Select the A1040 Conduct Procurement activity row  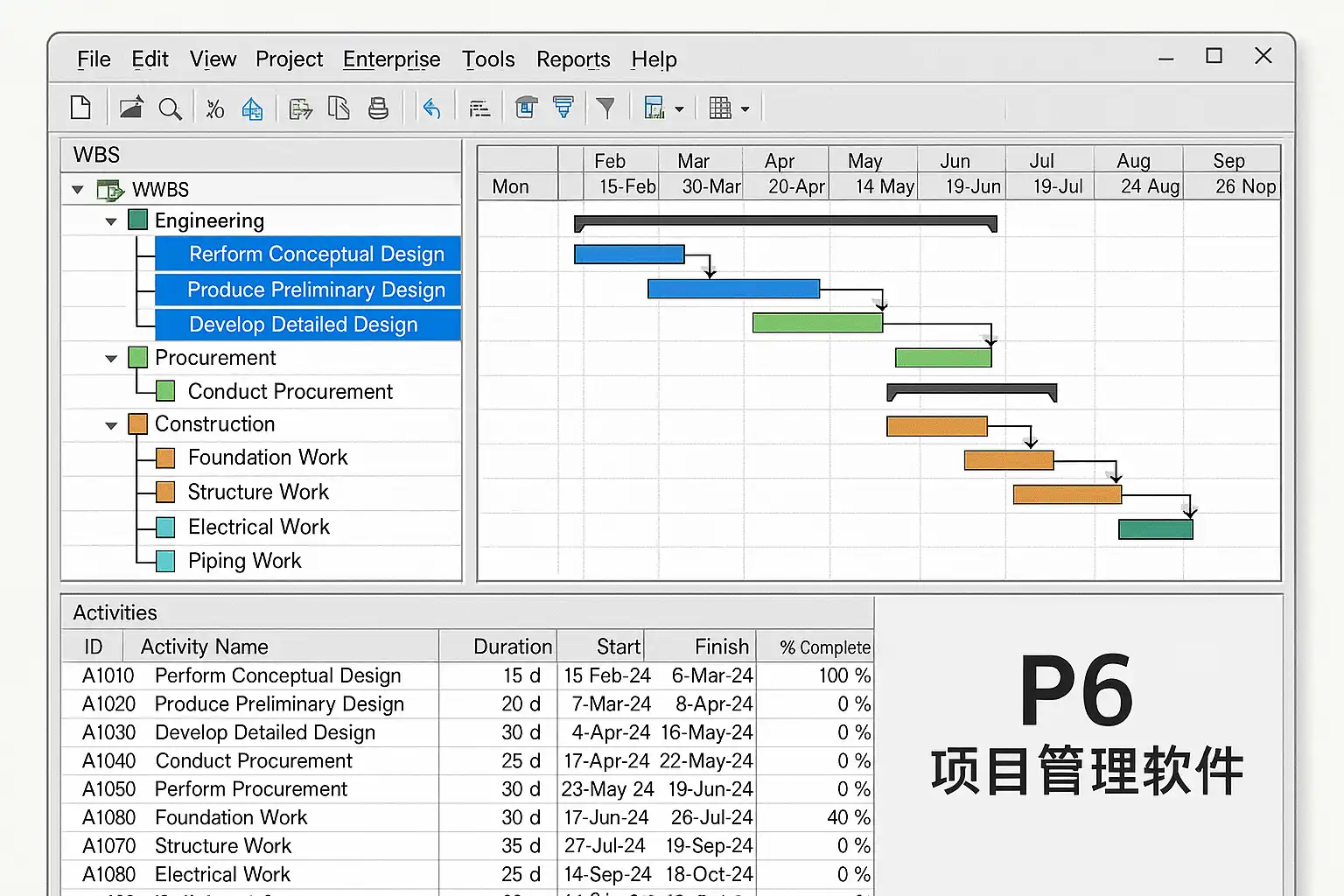coord(254,761)
